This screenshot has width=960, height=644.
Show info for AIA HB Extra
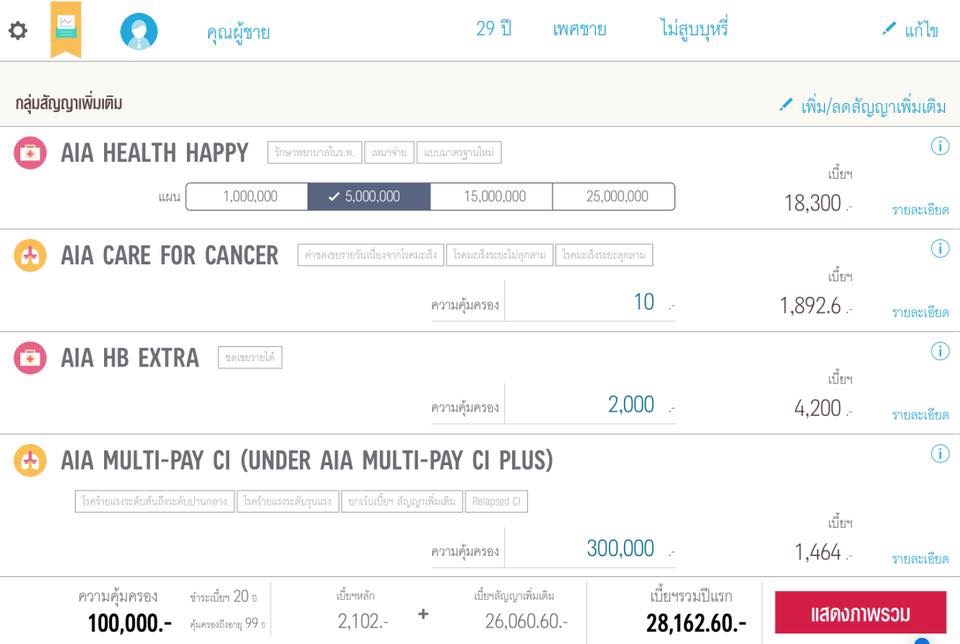[x=940, y=351]
